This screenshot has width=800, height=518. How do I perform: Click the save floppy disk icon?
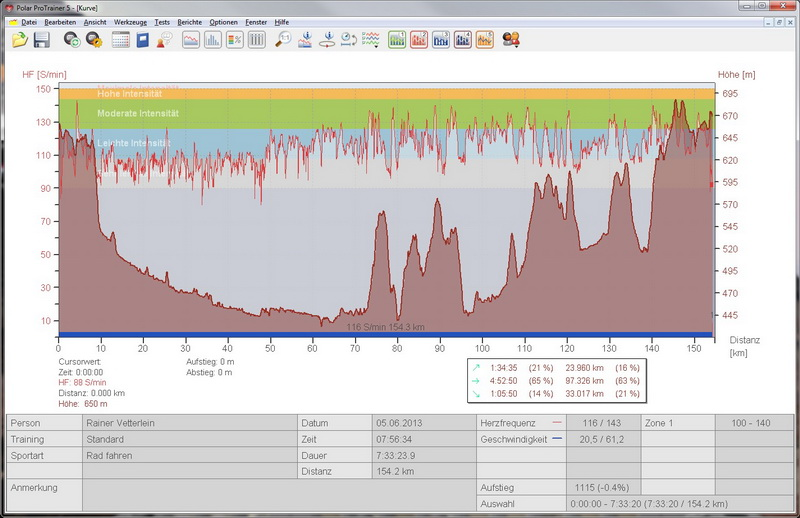click(x=42, y=40)
